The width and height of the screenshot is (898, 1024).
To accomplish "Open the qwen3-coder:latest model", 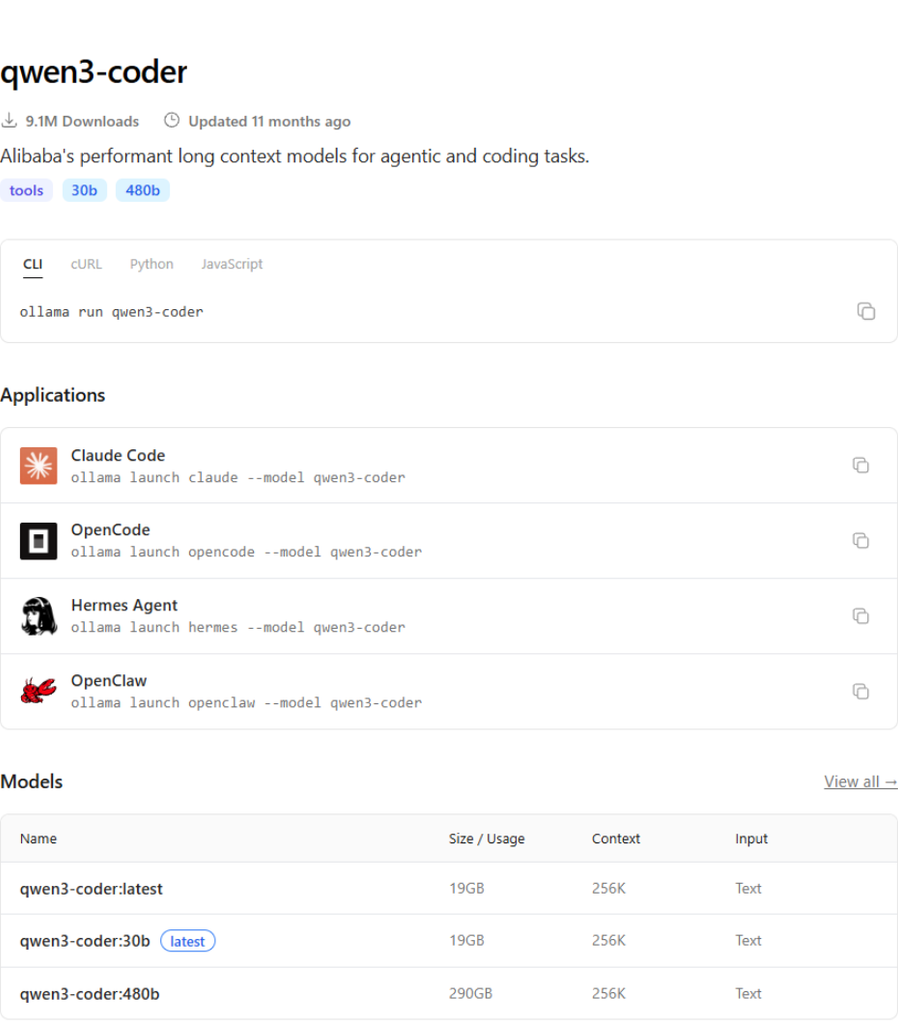I will [91, 889].
